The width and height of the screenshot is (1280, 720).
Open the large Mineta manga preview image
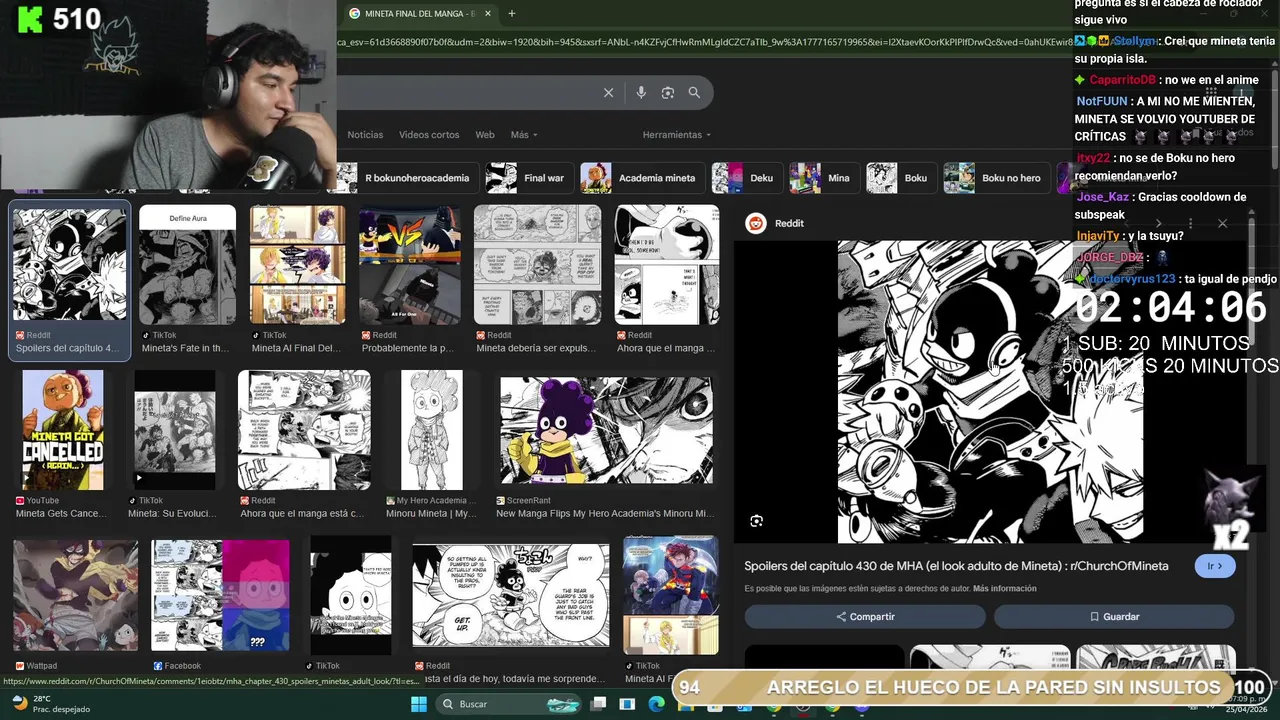990,392
